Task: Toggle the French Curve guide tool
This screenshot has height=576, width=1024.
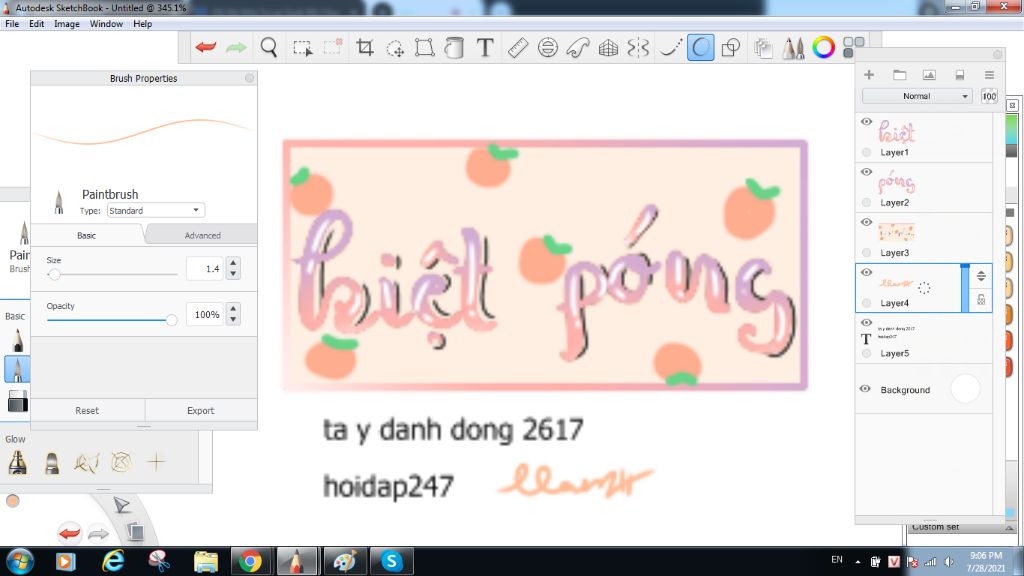Action: point(578,48)
